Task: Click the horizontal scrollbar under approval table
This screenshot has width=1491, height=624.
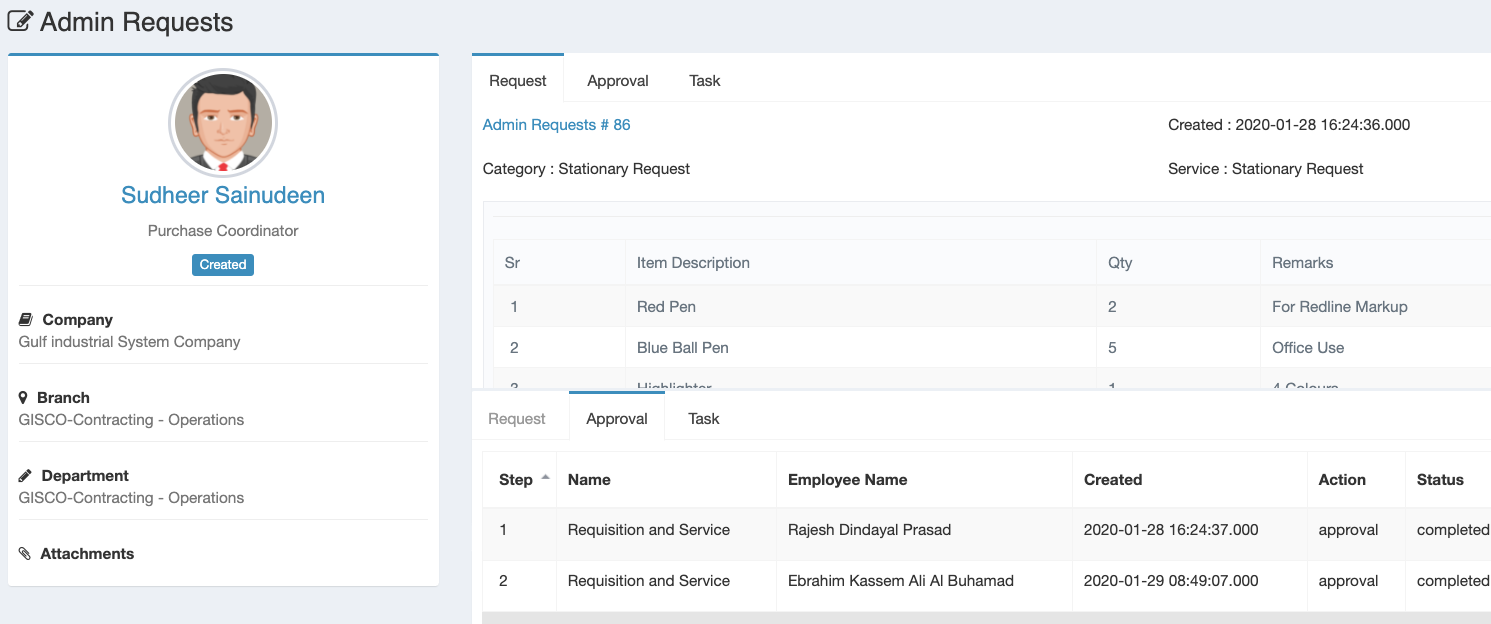Action: 985,618
